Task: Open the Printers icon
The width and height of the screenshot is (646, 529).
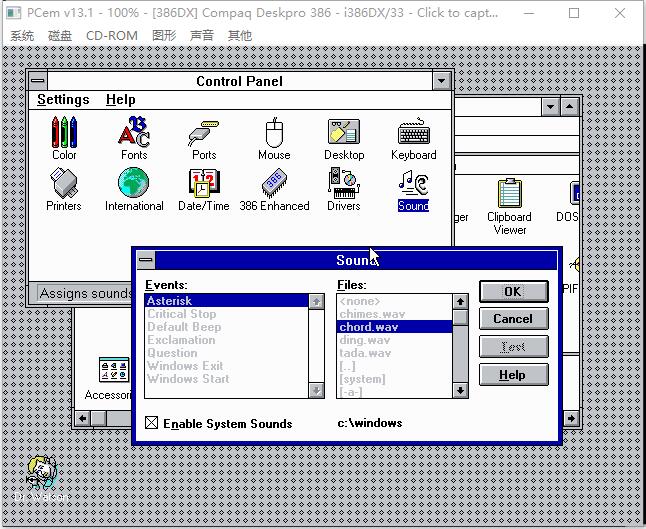Action: (63, 189)
